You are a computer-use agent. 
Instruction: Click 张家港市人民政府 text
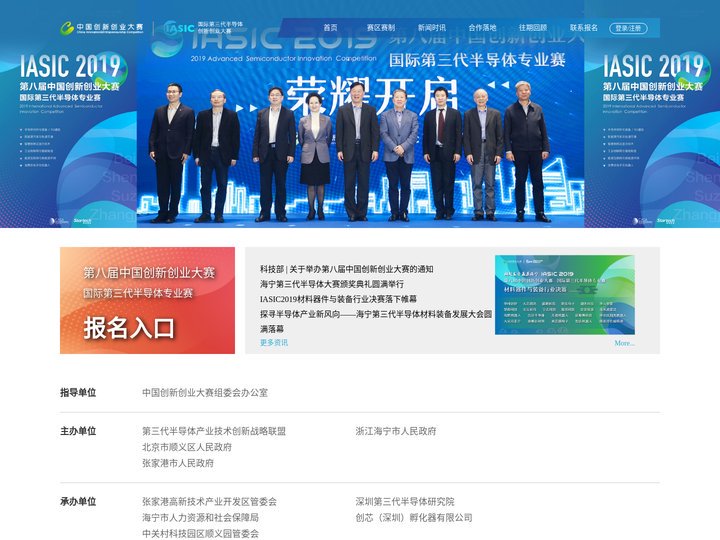click(178, 463)
